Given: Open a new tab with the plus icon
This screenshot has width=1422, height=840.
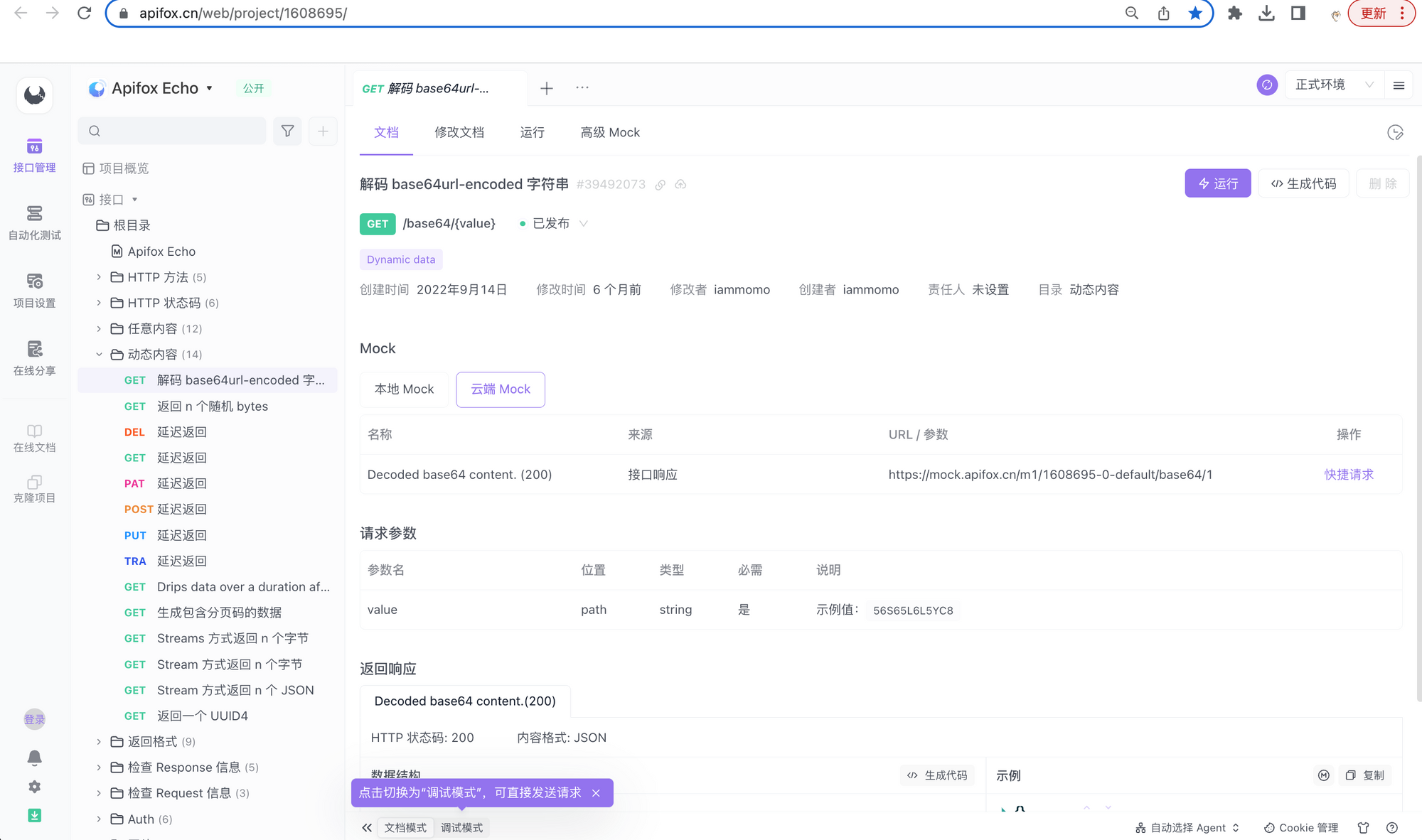Looking at the screenshot, I should click(546, 88).
